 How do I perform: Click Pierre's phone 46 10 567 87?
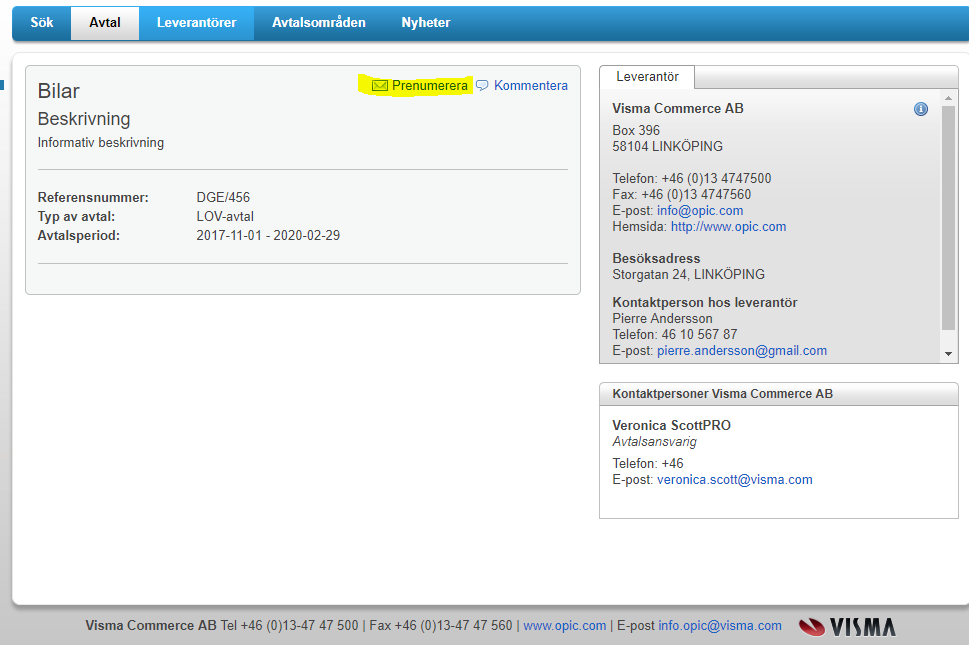click(x=700, y=335)
